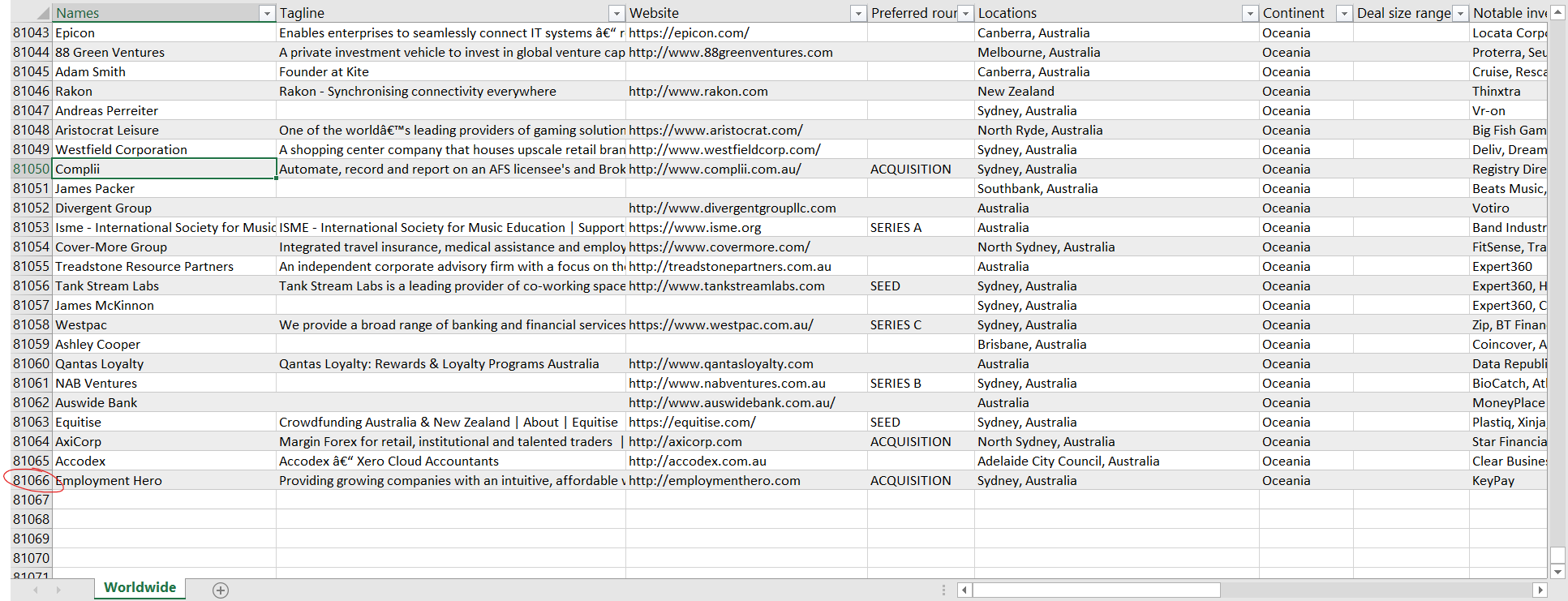Select the Epicon name cell
1568x601 pixels.
pyautogui.click(x=165, y=32)
